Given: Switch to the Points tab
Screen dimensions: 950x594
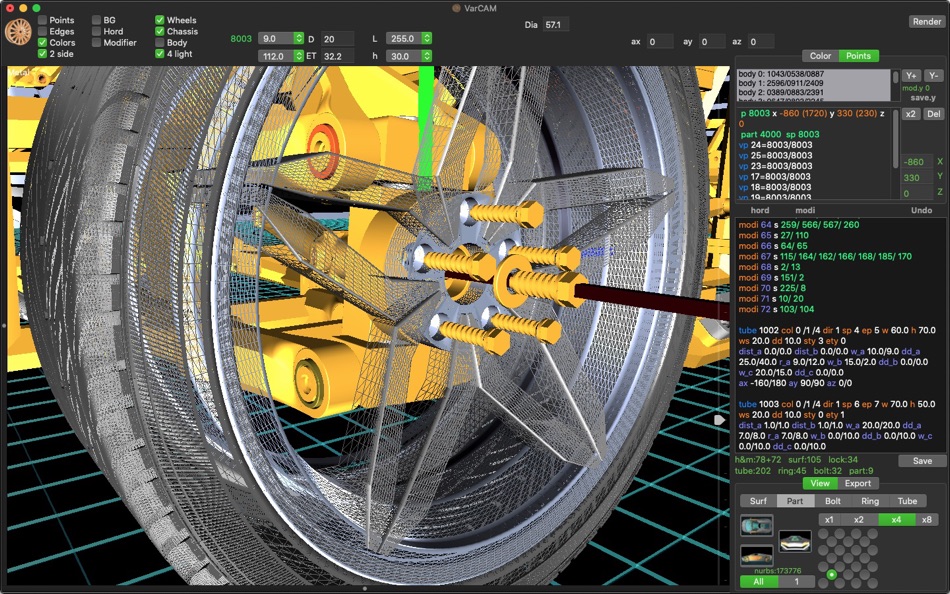Looking at the screenshot, I should click(x=859, y=56).
